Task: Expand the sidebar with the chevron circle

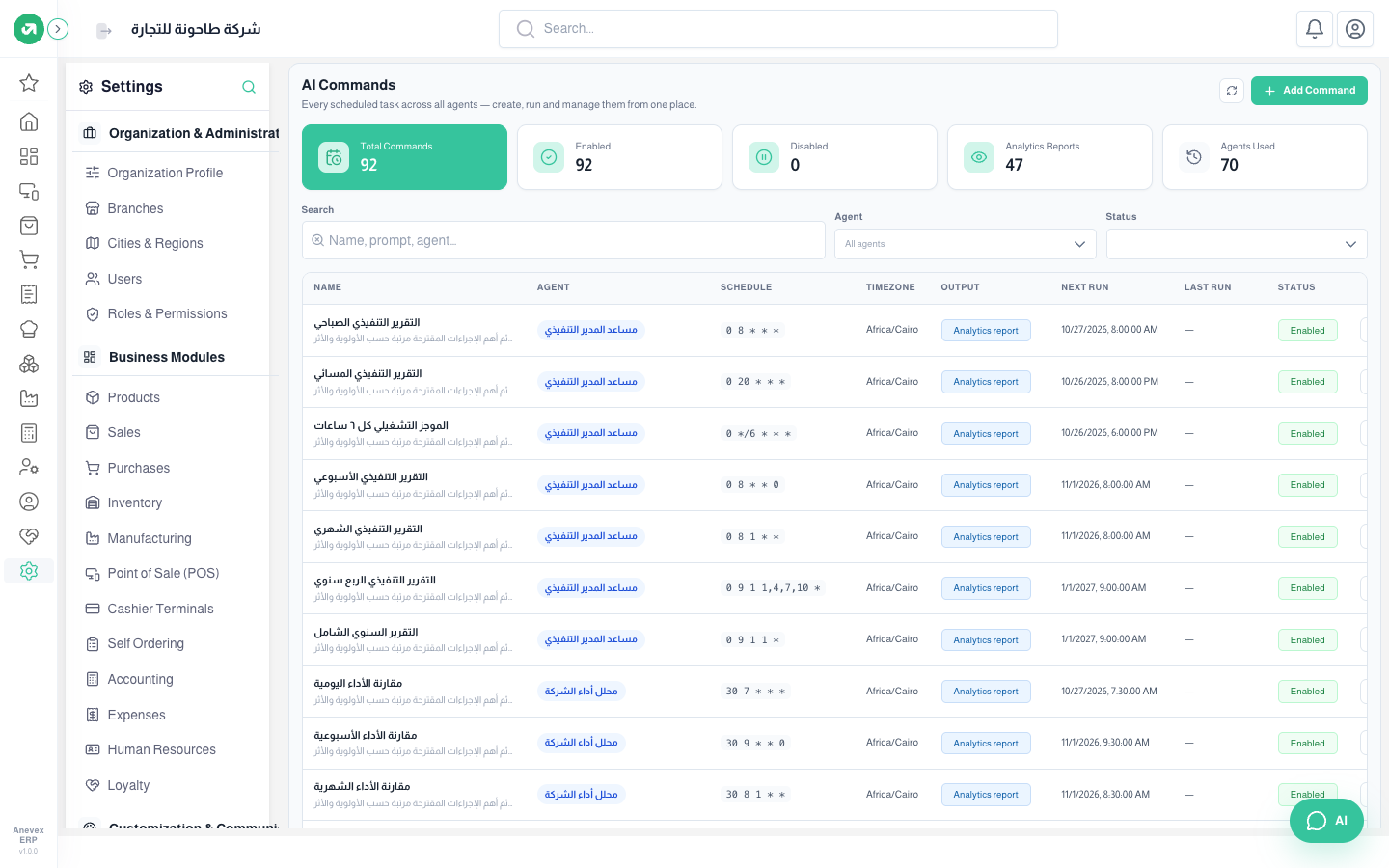Action: 58,29
